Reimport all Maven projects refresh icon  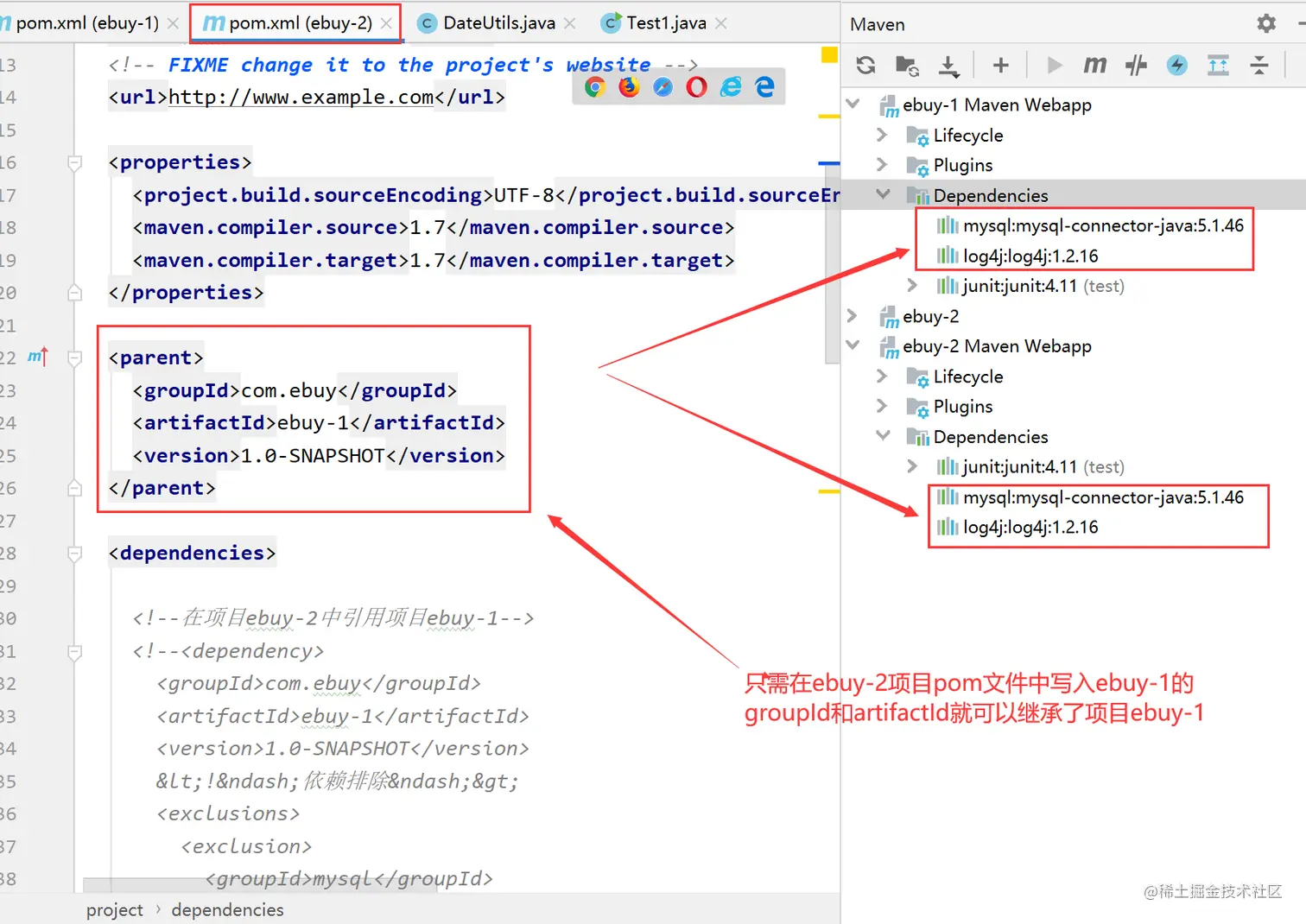coord(865,65)
